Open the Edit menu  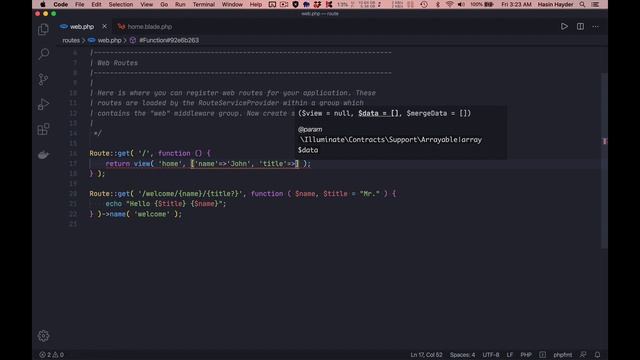[96, 4]
